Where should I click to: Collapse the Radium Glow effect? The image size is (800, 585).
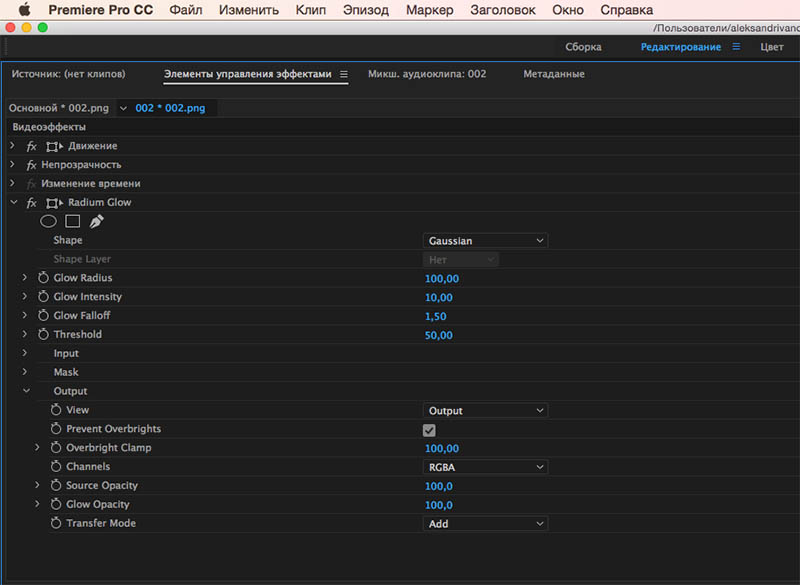[x=14, y=202]
